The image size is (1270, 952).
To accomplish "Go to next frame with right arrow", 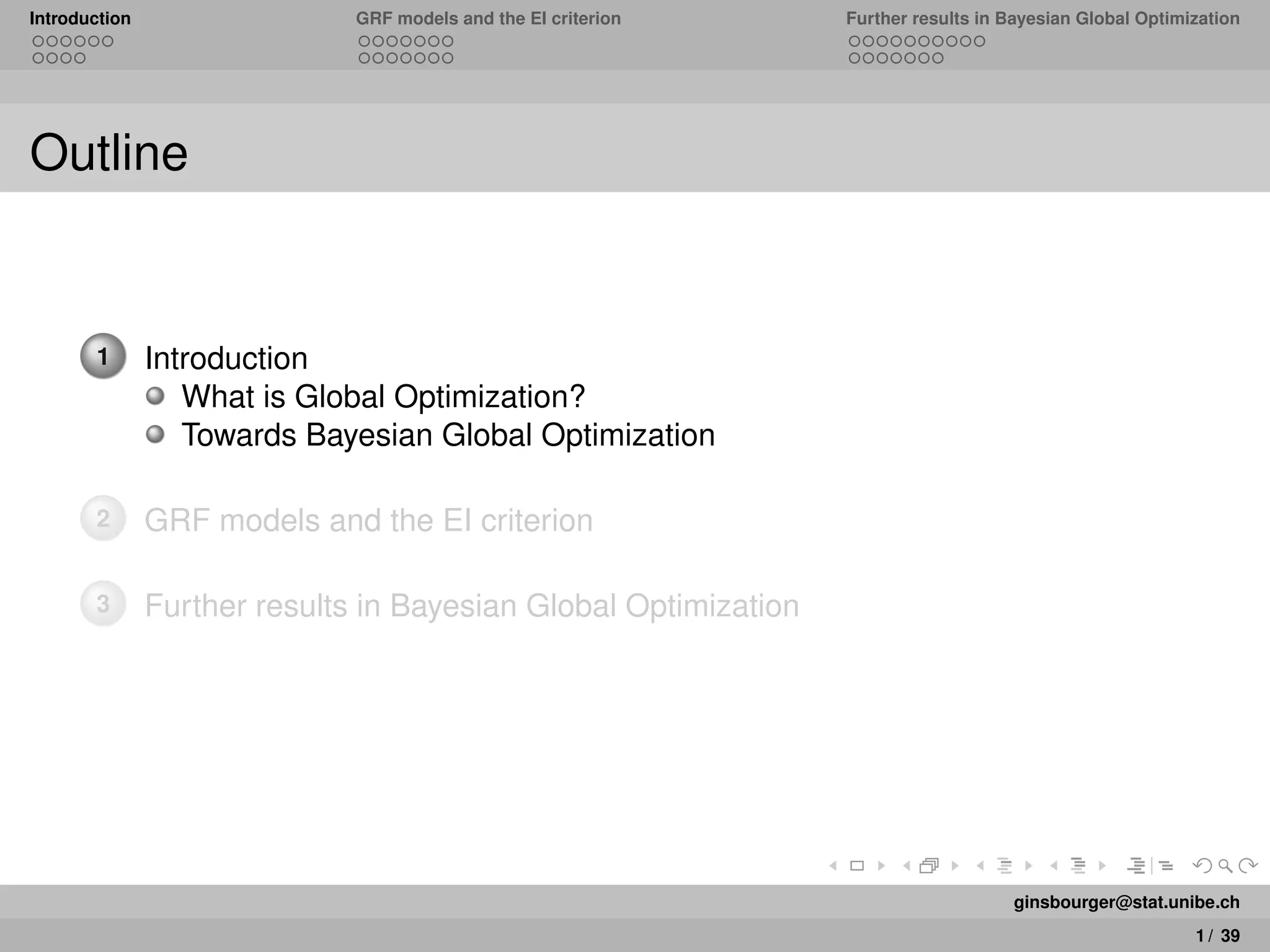I will click(x=955, y=866).
